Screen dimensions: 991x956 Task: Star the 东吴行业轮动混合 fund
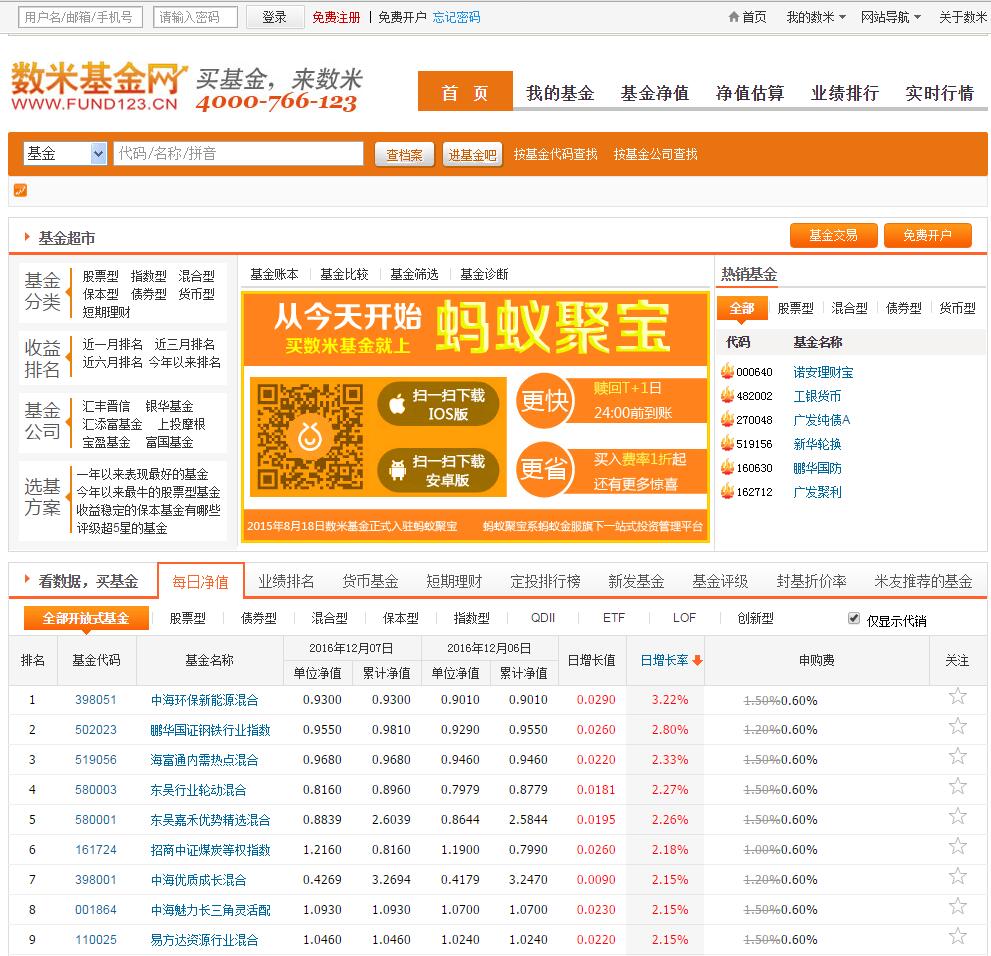[958, 786]
